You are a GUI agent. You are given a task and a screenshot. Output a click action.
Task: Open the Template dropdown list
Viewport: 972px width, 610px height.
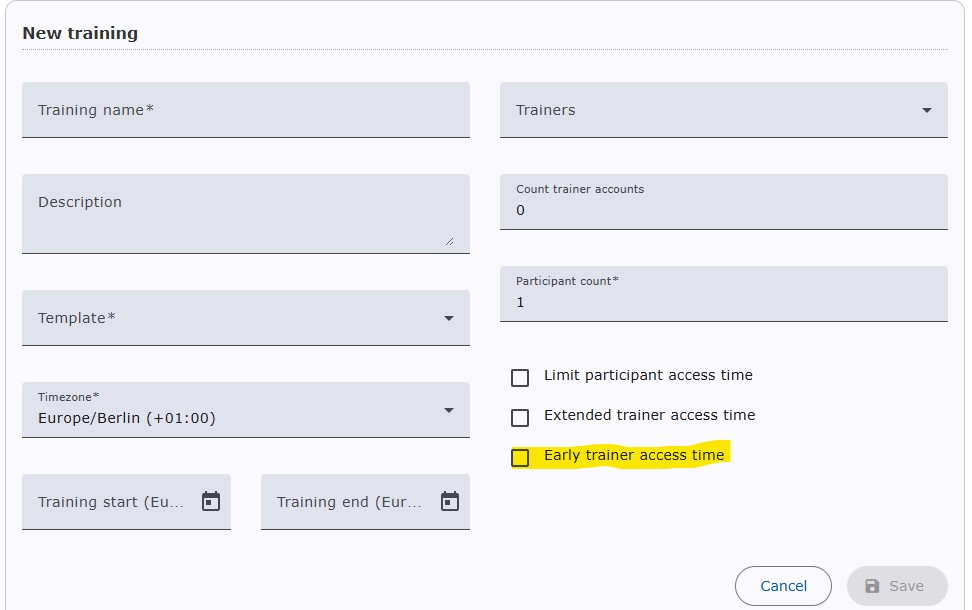[448, 318]
